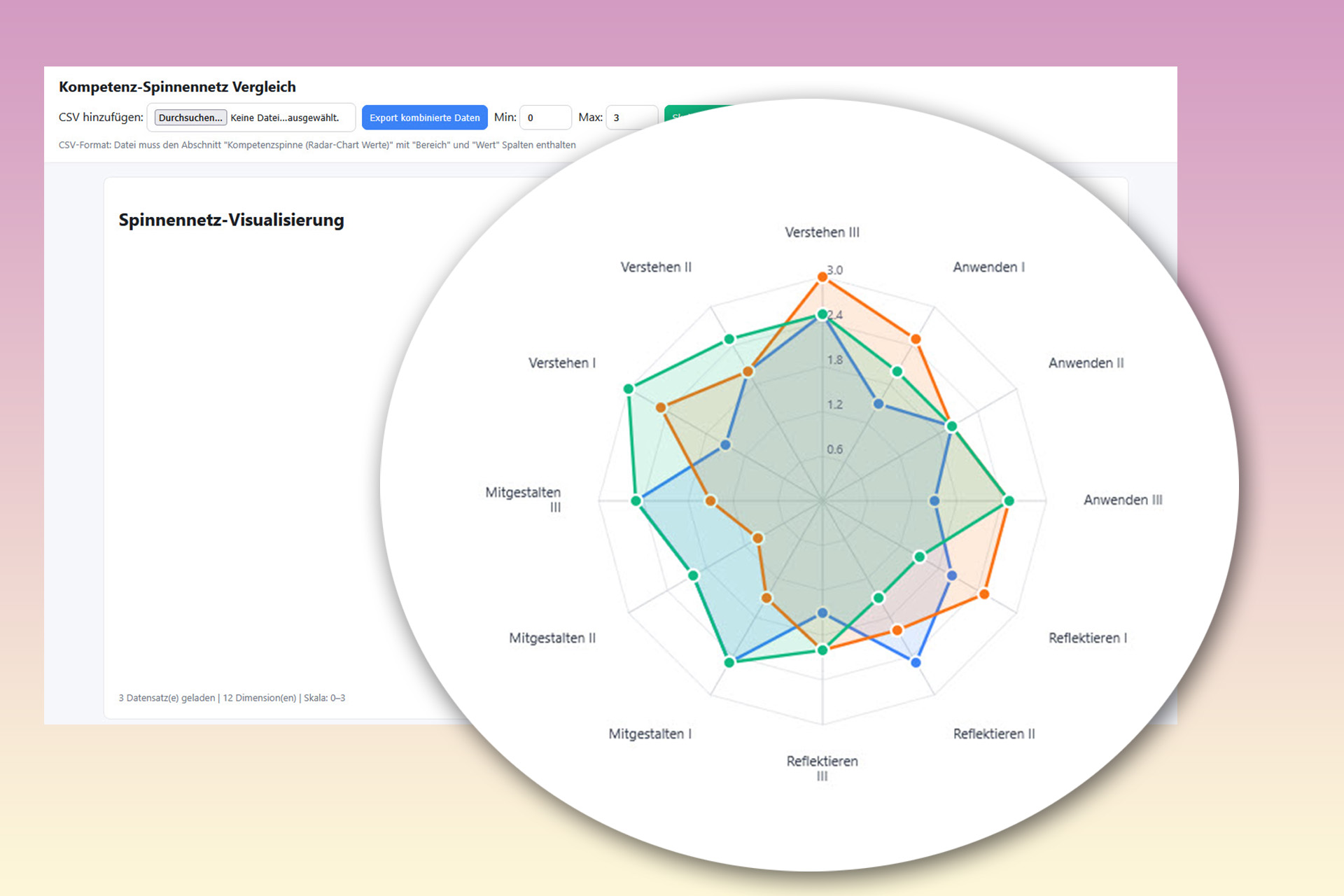Screen dimensions: 1344x896
Task: Click the Reflektieren II axis label
Action: click(x=993, y=734)
